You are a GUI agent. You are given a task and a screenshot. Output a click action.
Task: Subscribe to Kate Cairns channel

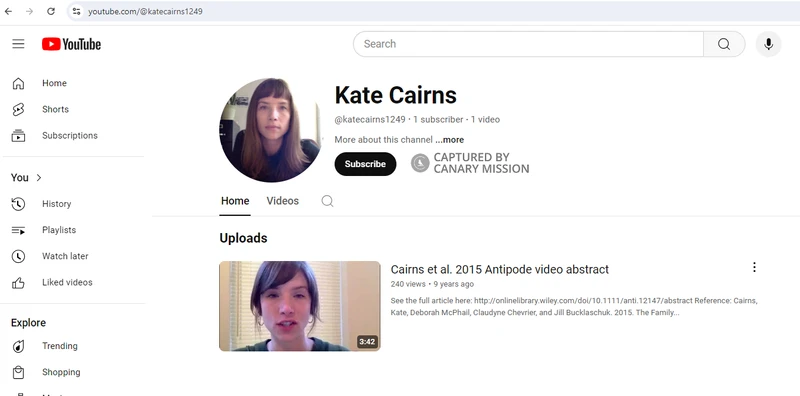coord(365,164)
